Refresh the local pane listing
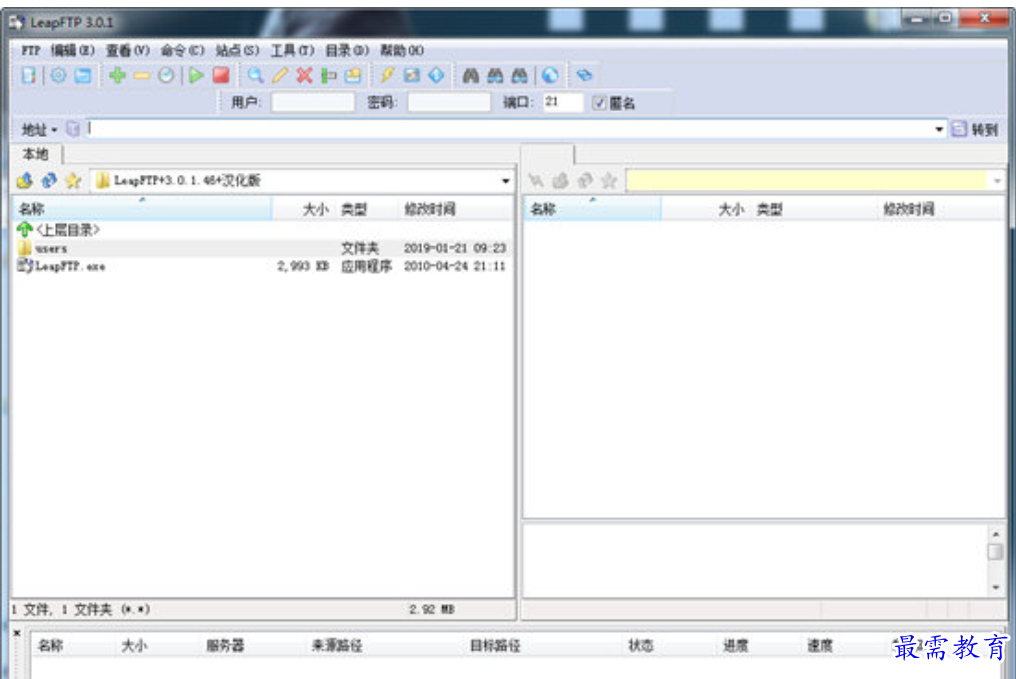The image size is (1016, 679). click(x=49, y=180)
